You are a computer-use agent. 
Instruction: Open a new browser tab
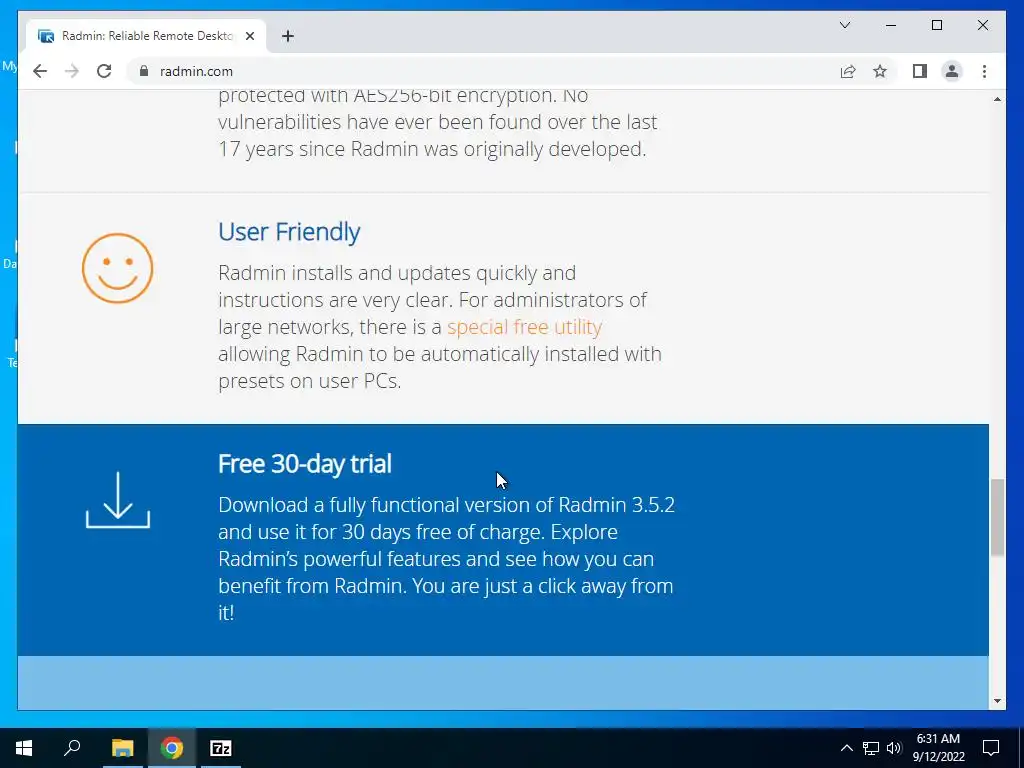click(x=287, y=36)
